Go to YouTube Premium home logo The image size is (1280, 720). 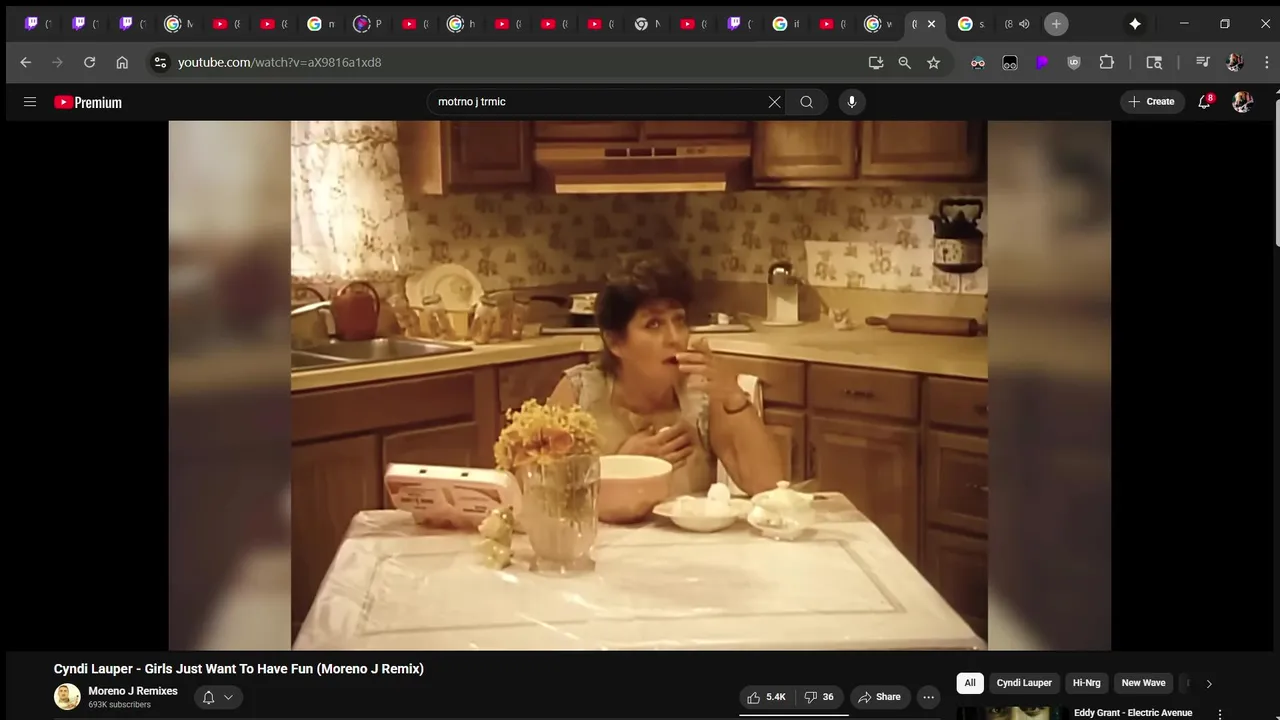pyautogui.click(x=88, y=102)
